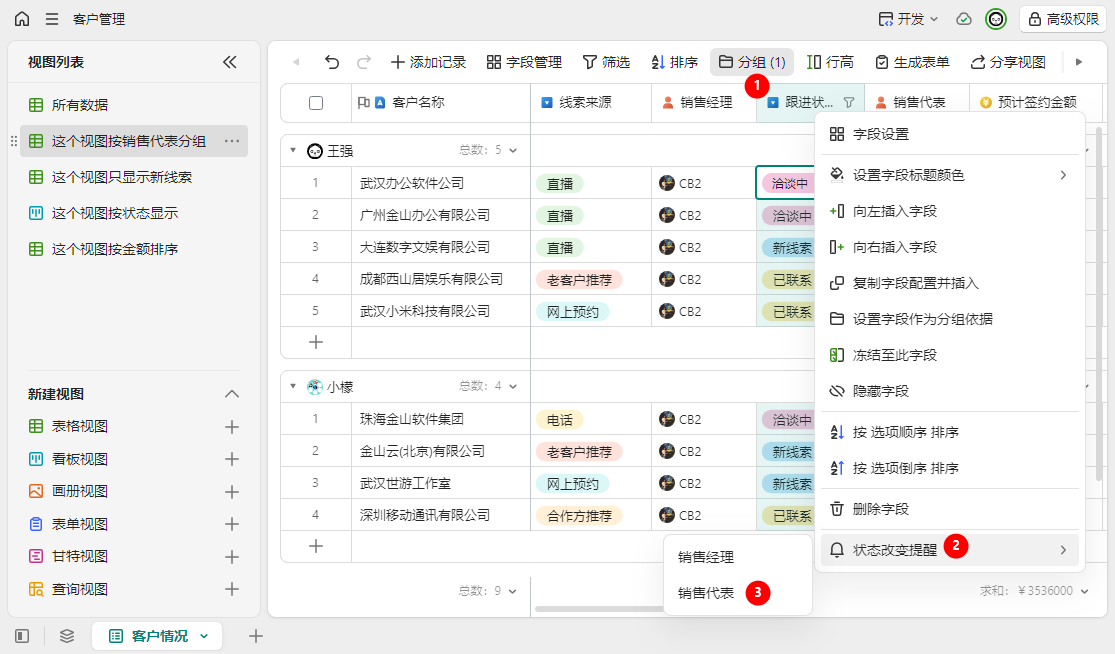Click the home icon
Screen dimensions: 1115x654
(22, 19)
